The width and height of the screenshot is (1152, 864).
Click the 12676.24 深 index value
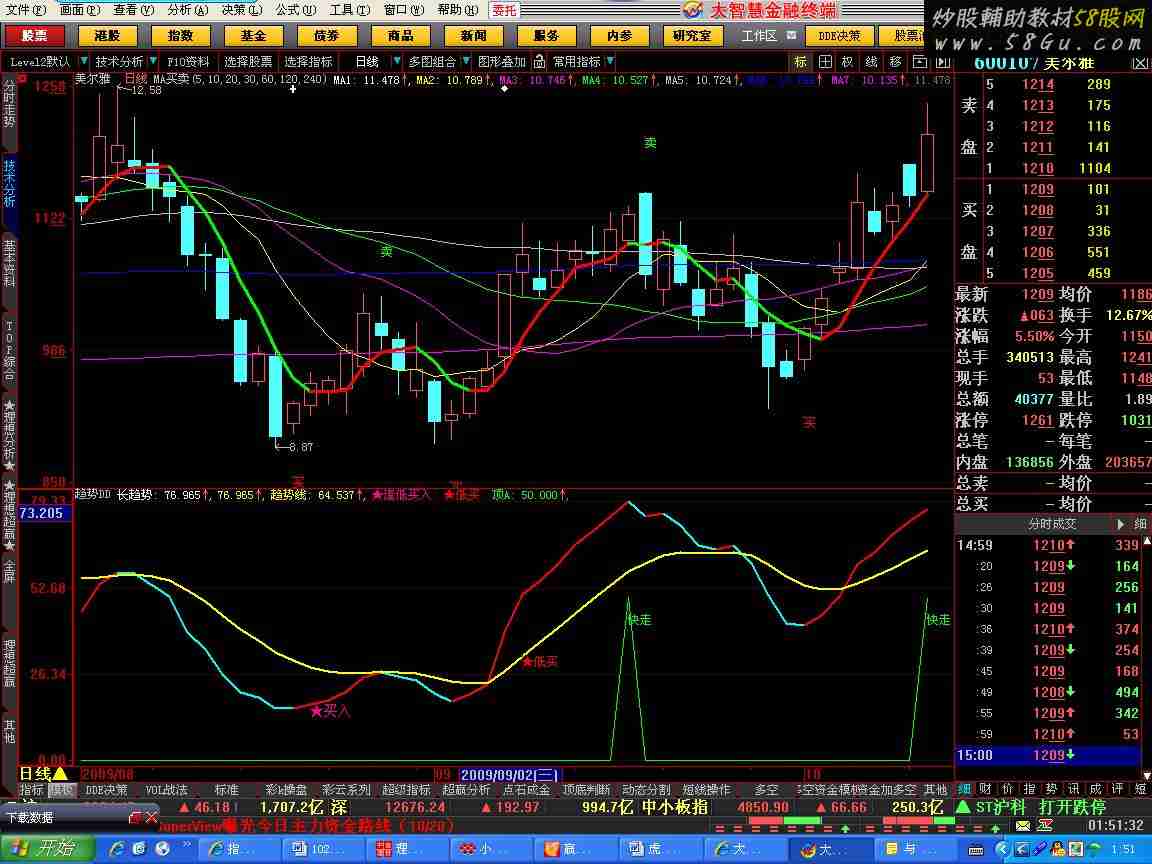tap(415, 807)
